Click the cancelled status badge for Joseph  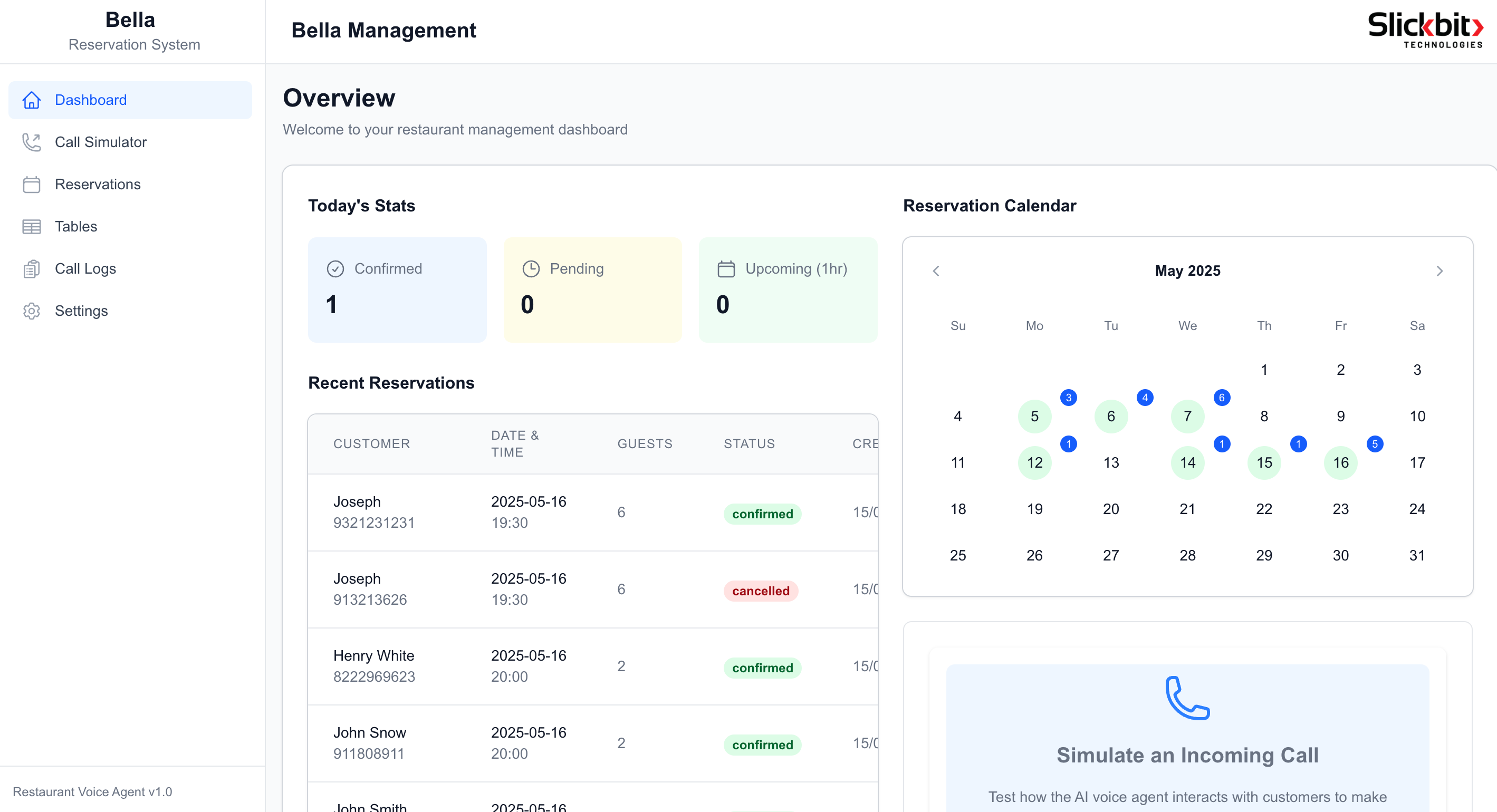click(760, 591)
